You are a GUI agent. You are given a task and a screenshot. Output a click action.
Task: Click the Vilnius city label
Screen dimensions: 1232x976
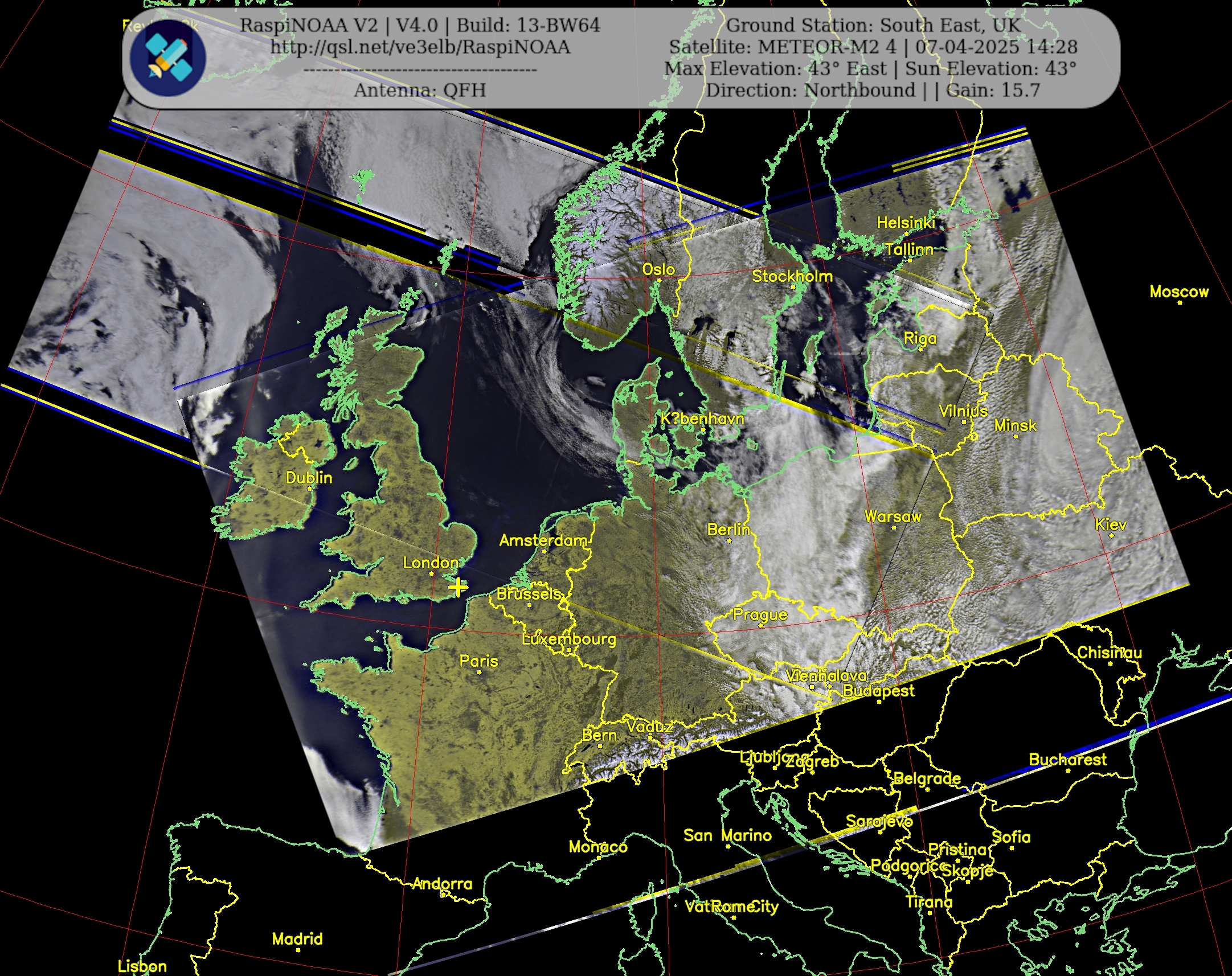(x=963, y=412)
